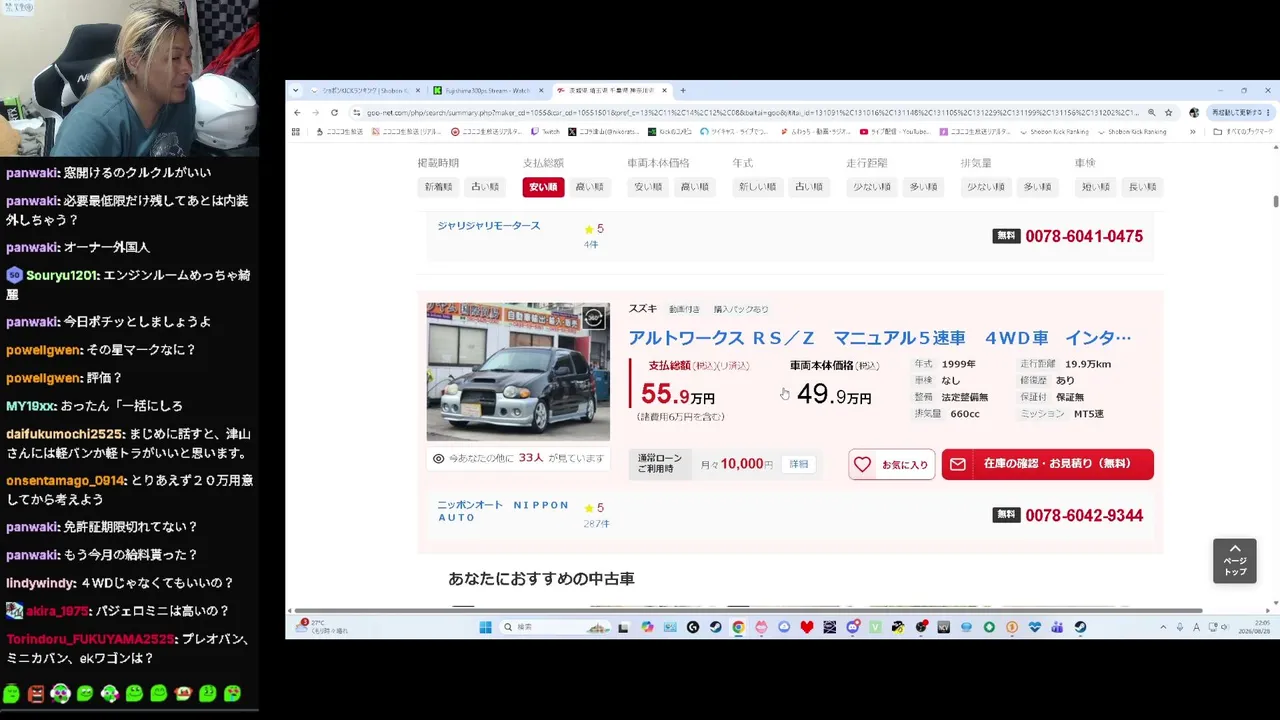Click the red heart taskbar icon
The width and height of the screenshot is (1280, 720).
point(807,627)
